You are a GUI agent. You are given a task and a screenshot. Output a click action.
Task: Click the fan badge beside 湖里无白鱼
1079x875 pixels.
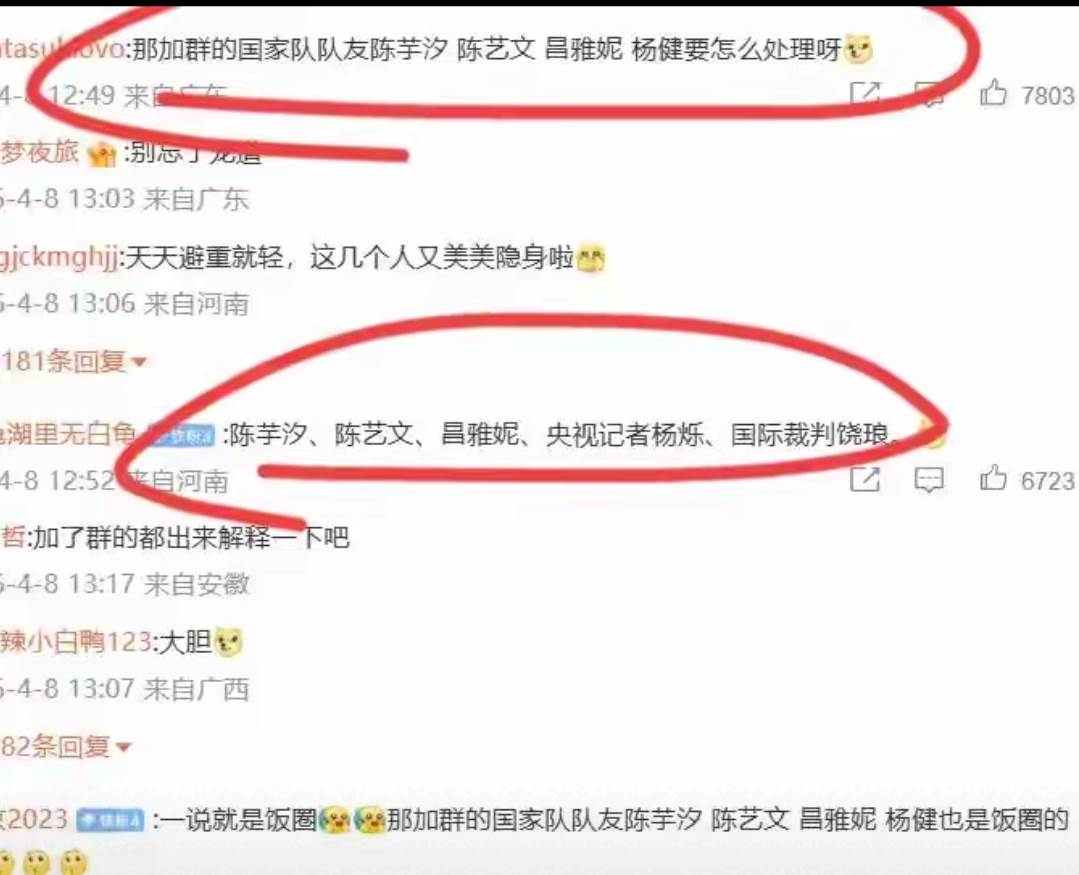point(180,435)
